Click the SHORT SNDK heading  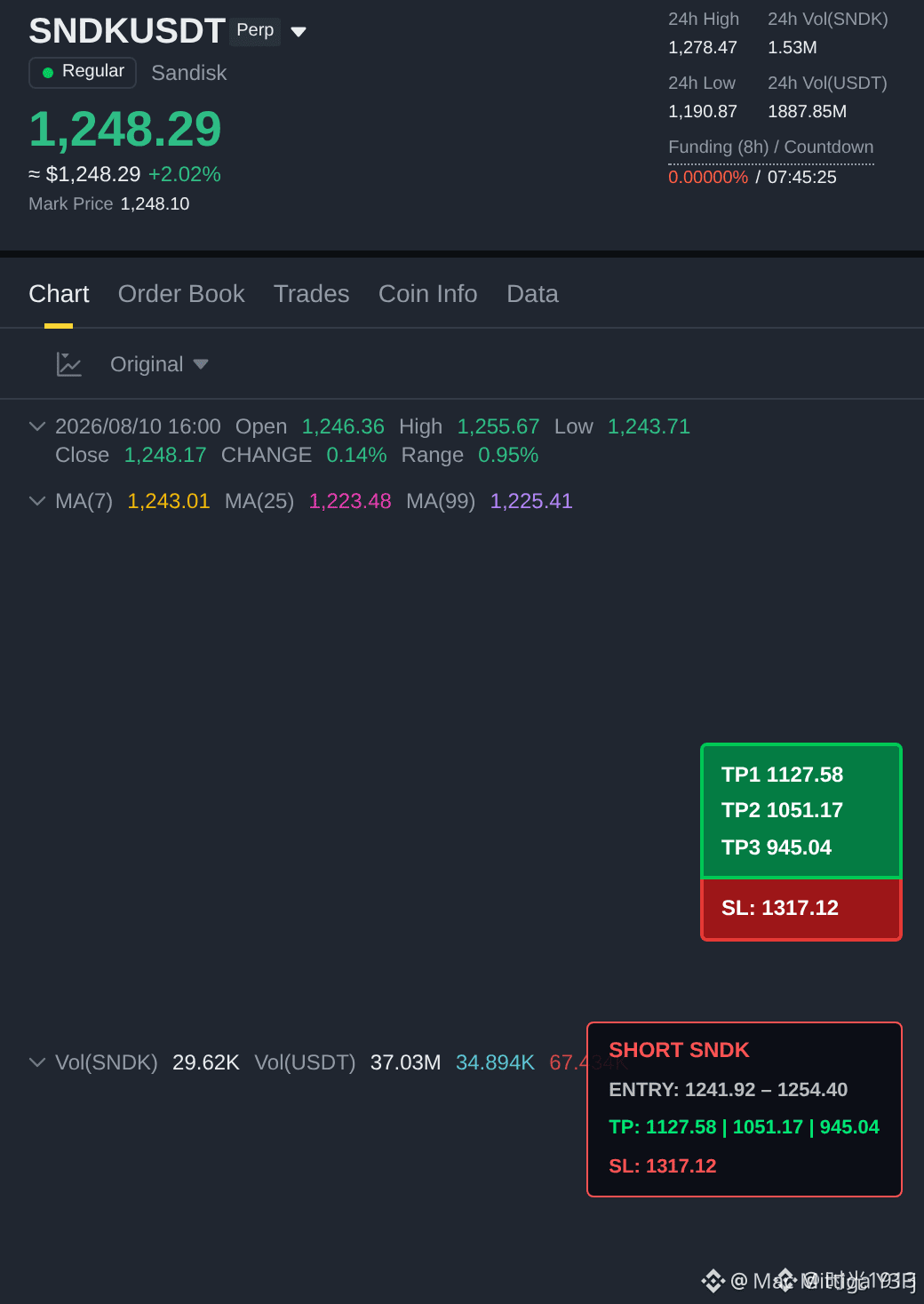(x=679, y=1050)
